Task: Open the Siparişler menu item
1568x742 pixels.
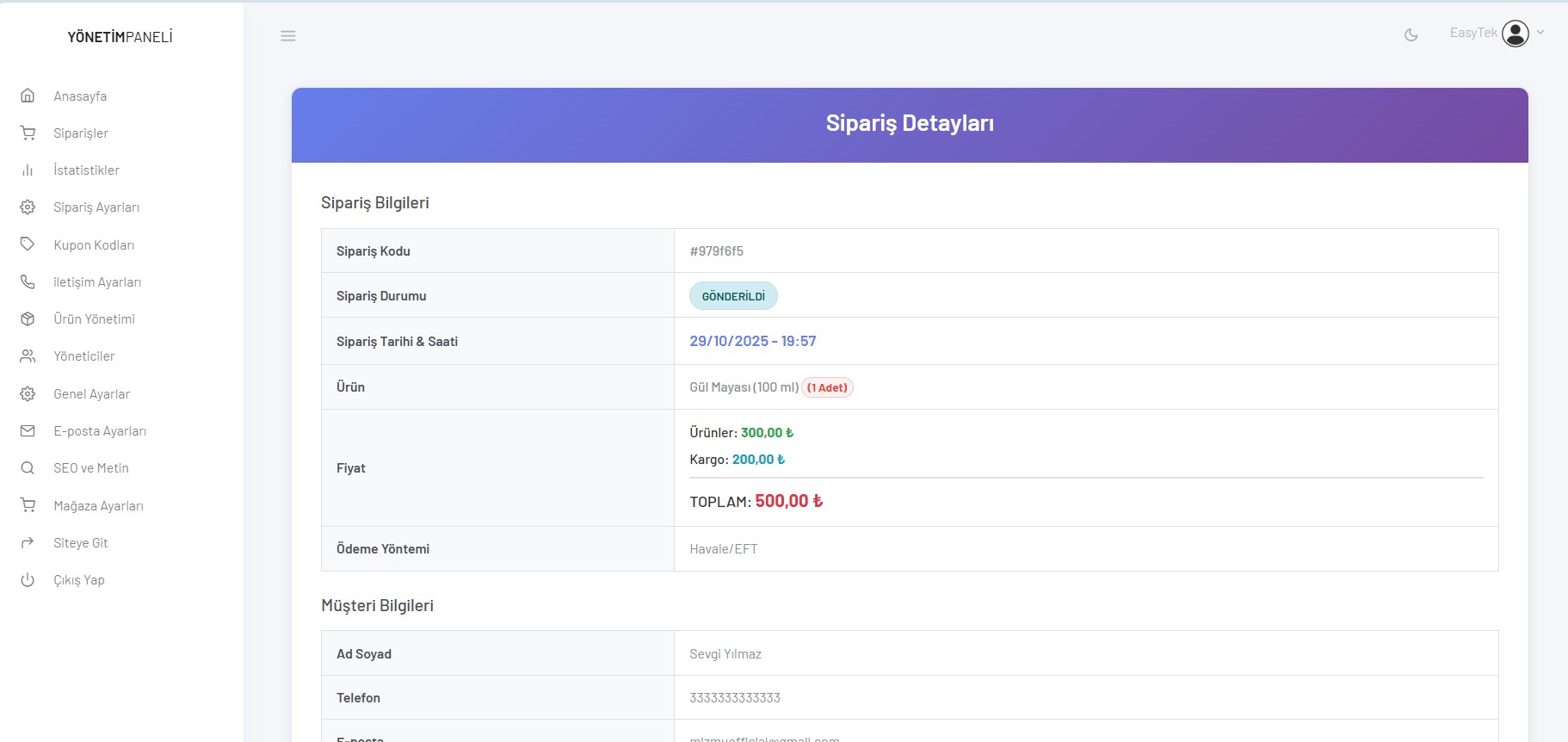Action: pos(81,133)
